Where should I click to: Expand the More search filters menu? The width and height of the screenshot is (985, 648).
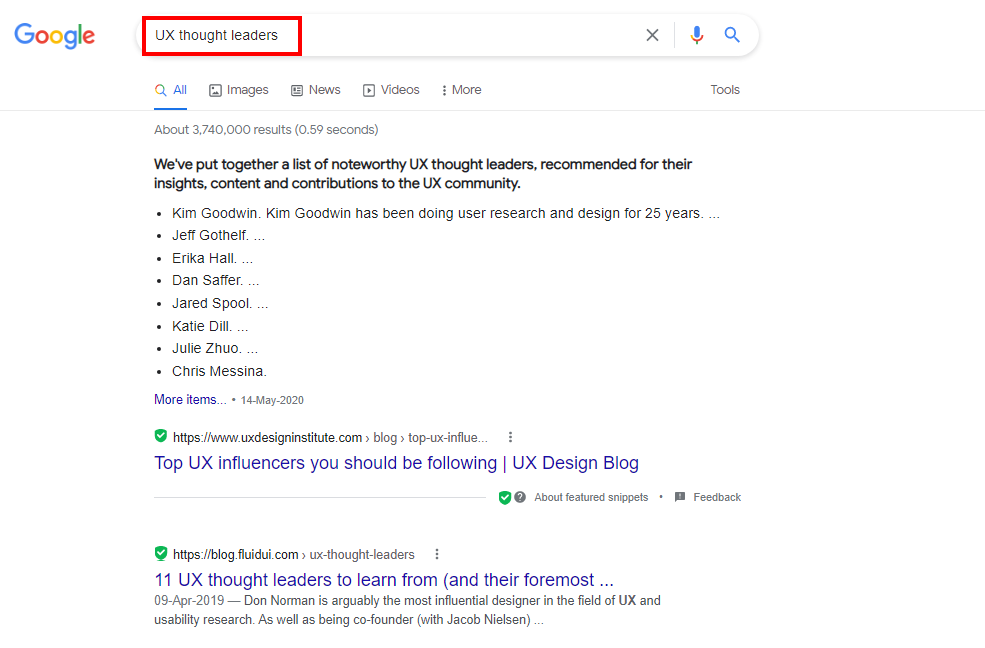(x=461, y=90)
